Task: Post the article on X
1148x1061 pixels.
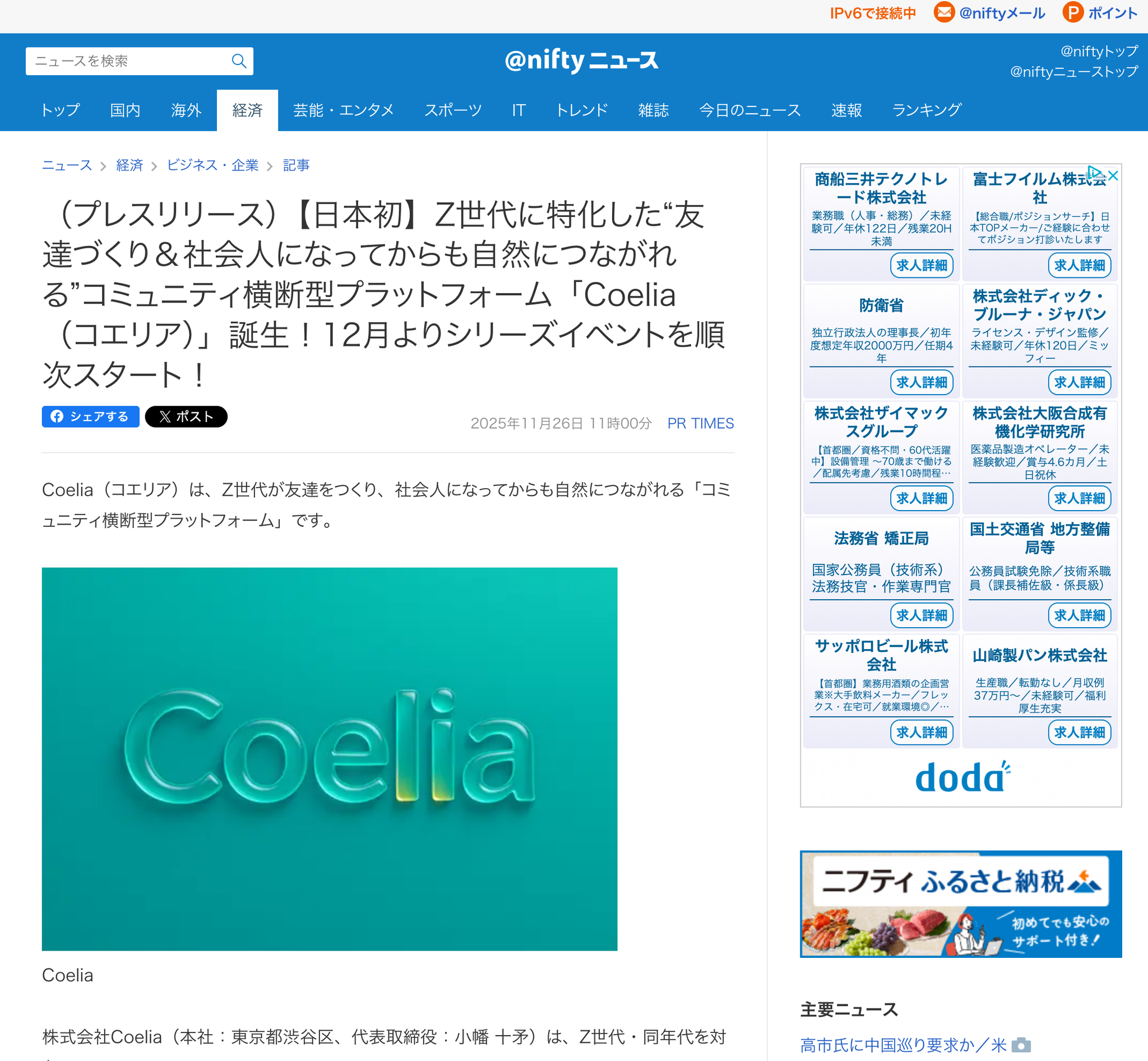Action: coord(186,416)
